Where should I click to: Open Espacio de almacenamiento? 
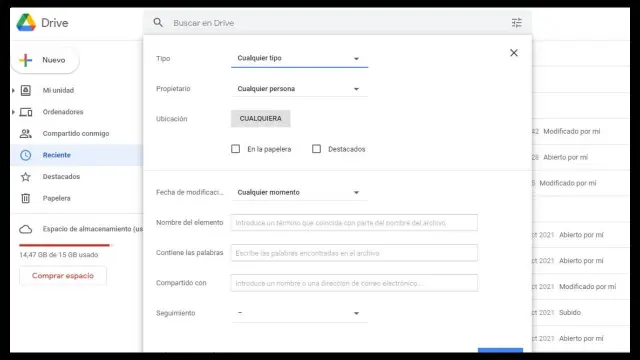[93, 229]
